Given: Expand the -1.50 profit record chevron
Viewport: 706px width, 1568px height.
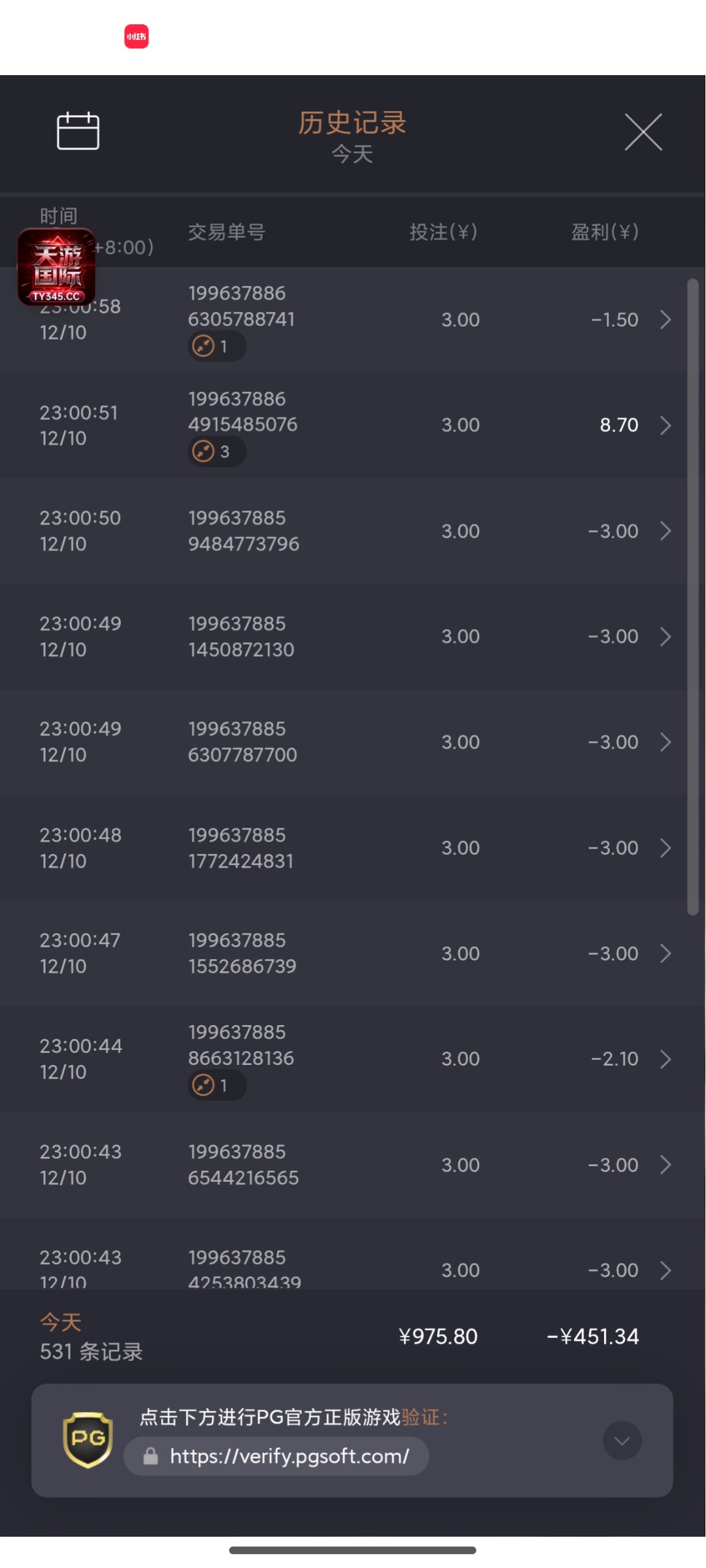Looking at the screenshot, I should coord(665,319).
